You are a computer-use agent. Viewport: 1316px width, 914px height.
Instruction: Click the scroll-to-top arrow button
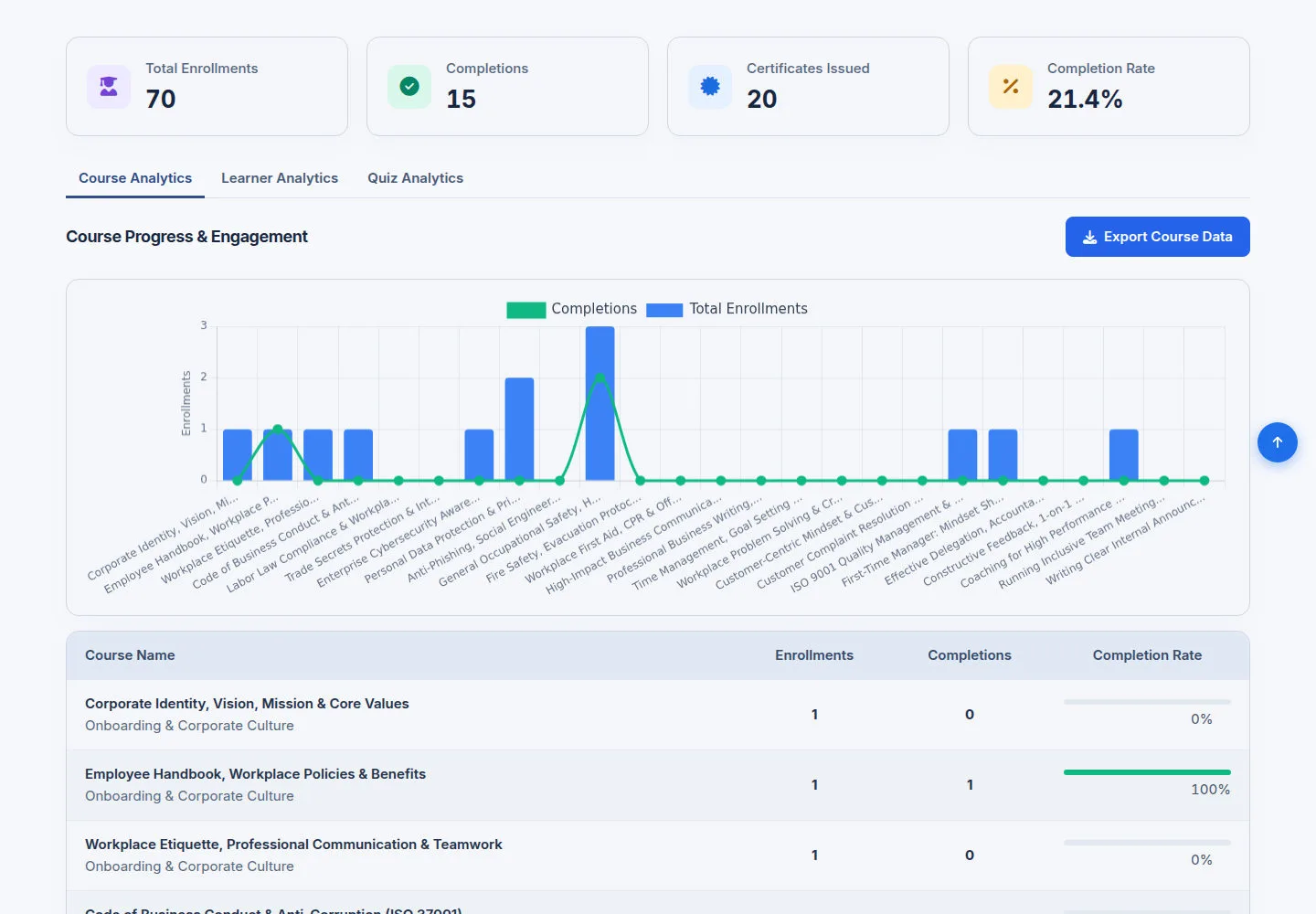(1278, 442)
